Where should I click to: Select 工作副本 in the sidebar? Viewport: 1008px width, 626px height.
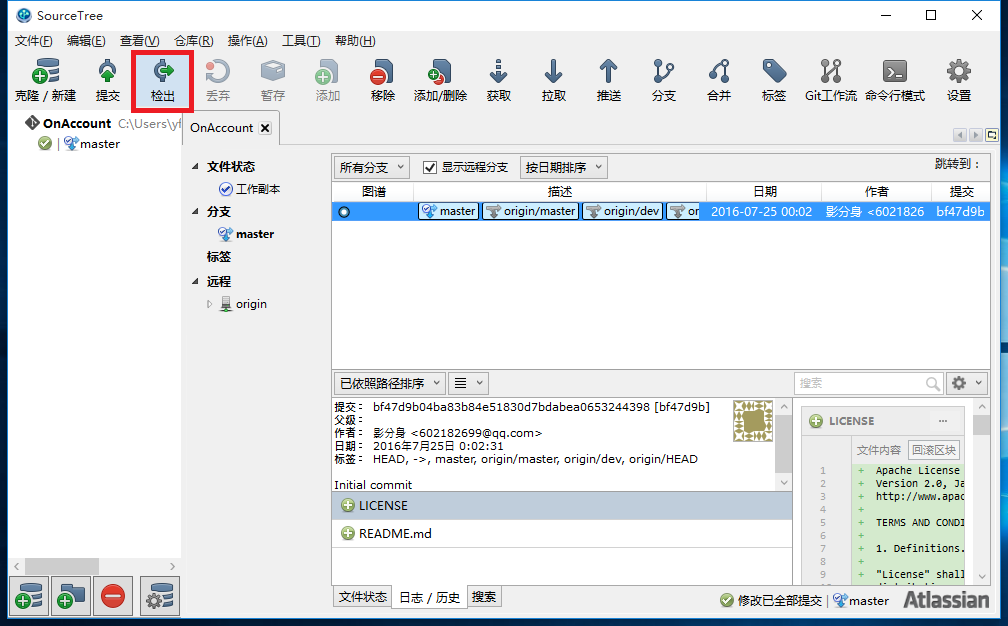coord(249,189)
